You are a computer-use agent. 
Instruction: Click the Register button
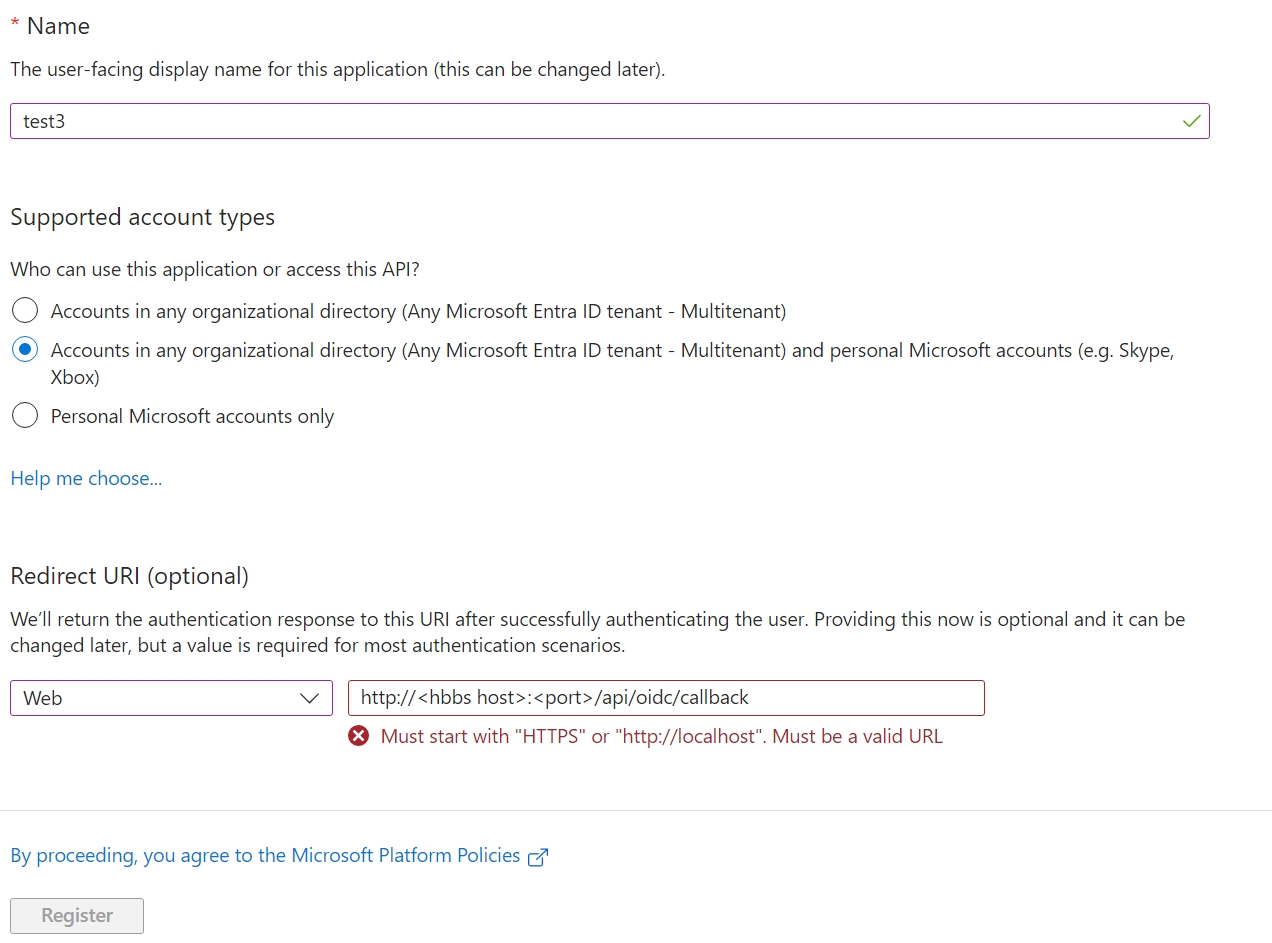click(x=77, y=916)
